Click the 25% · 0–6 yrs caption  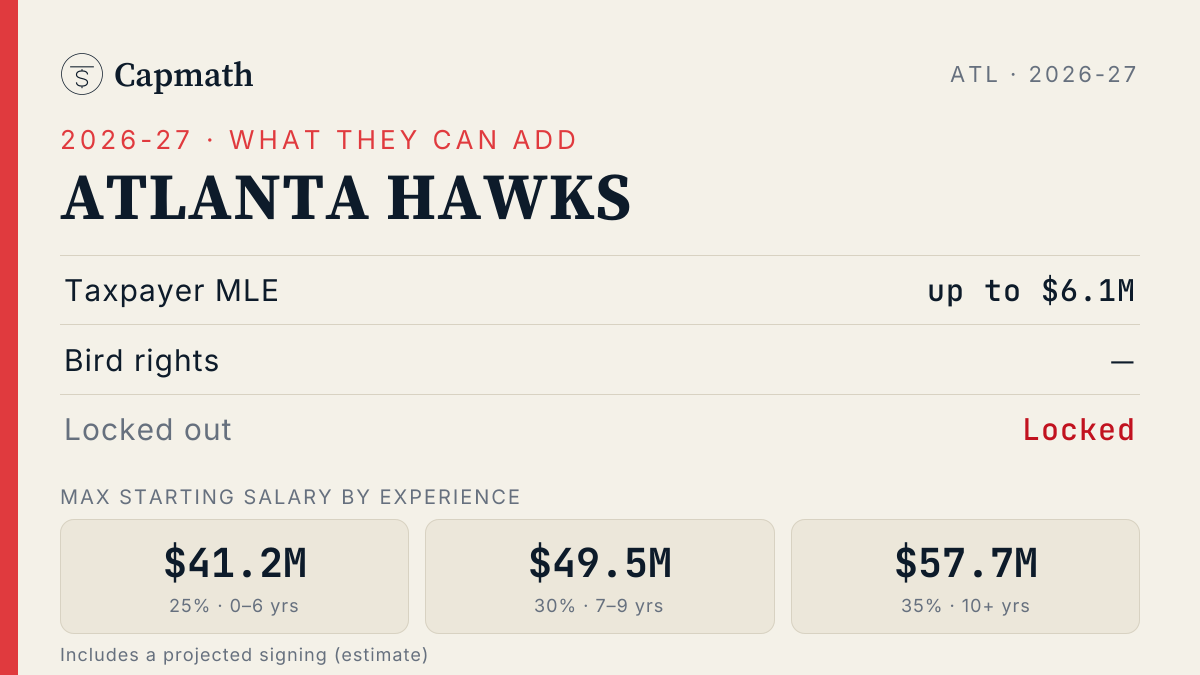[x=235, y=606]
